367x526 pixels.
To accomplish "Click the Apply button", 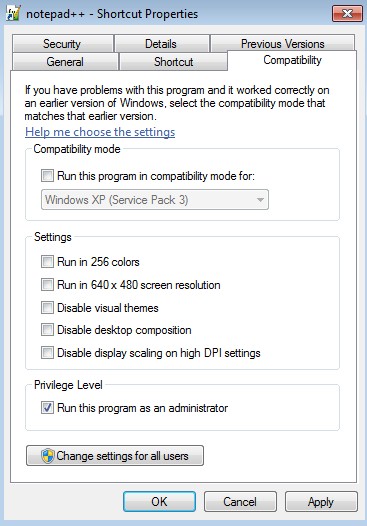I will pos(321,502).
